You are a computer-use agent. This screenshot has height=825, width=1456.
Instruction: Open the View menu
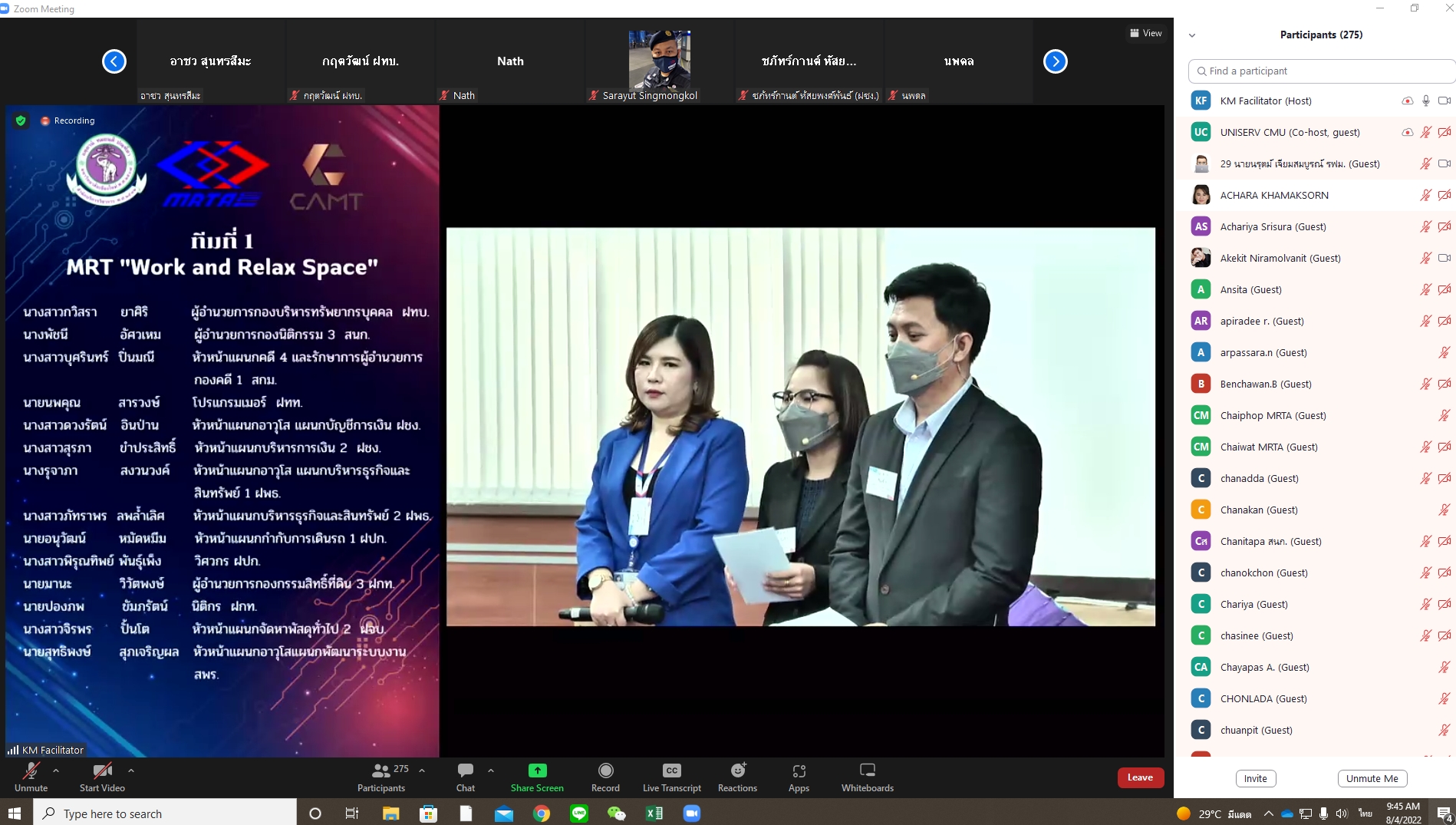coord(1145,33)
